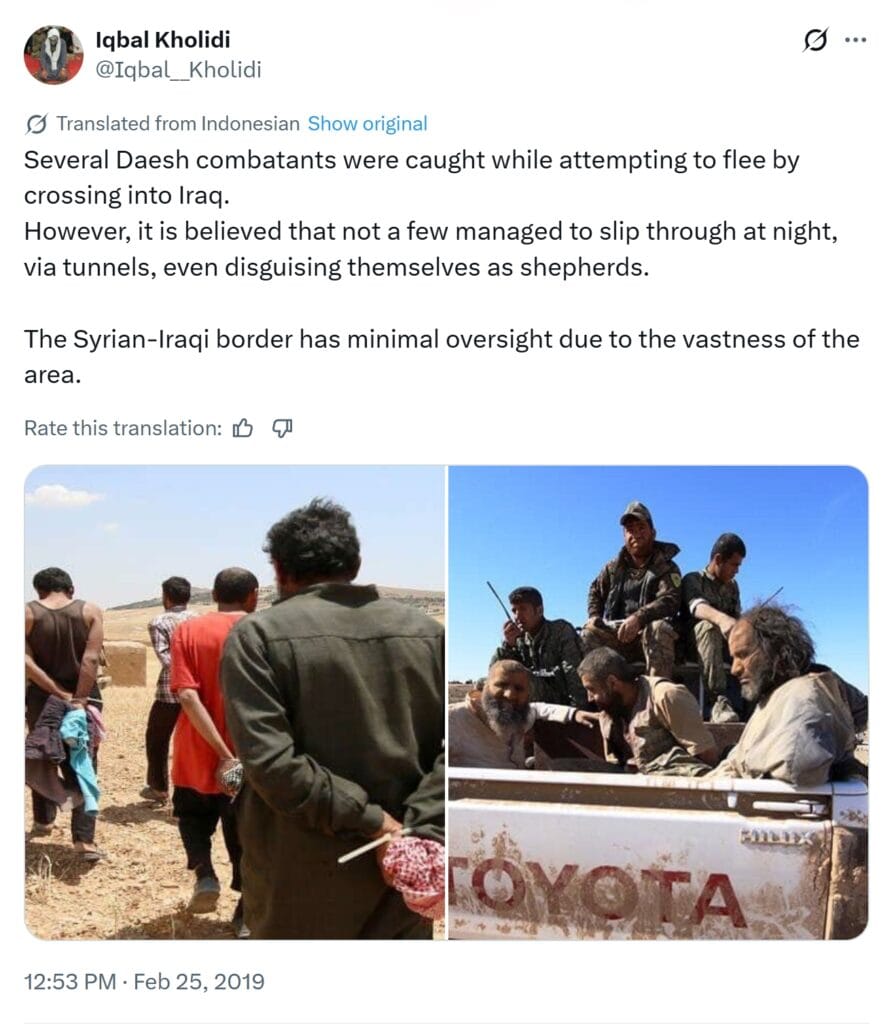Open right photo of Toyota pickup truck
The image size is (894, 1024).
[658, 702]
